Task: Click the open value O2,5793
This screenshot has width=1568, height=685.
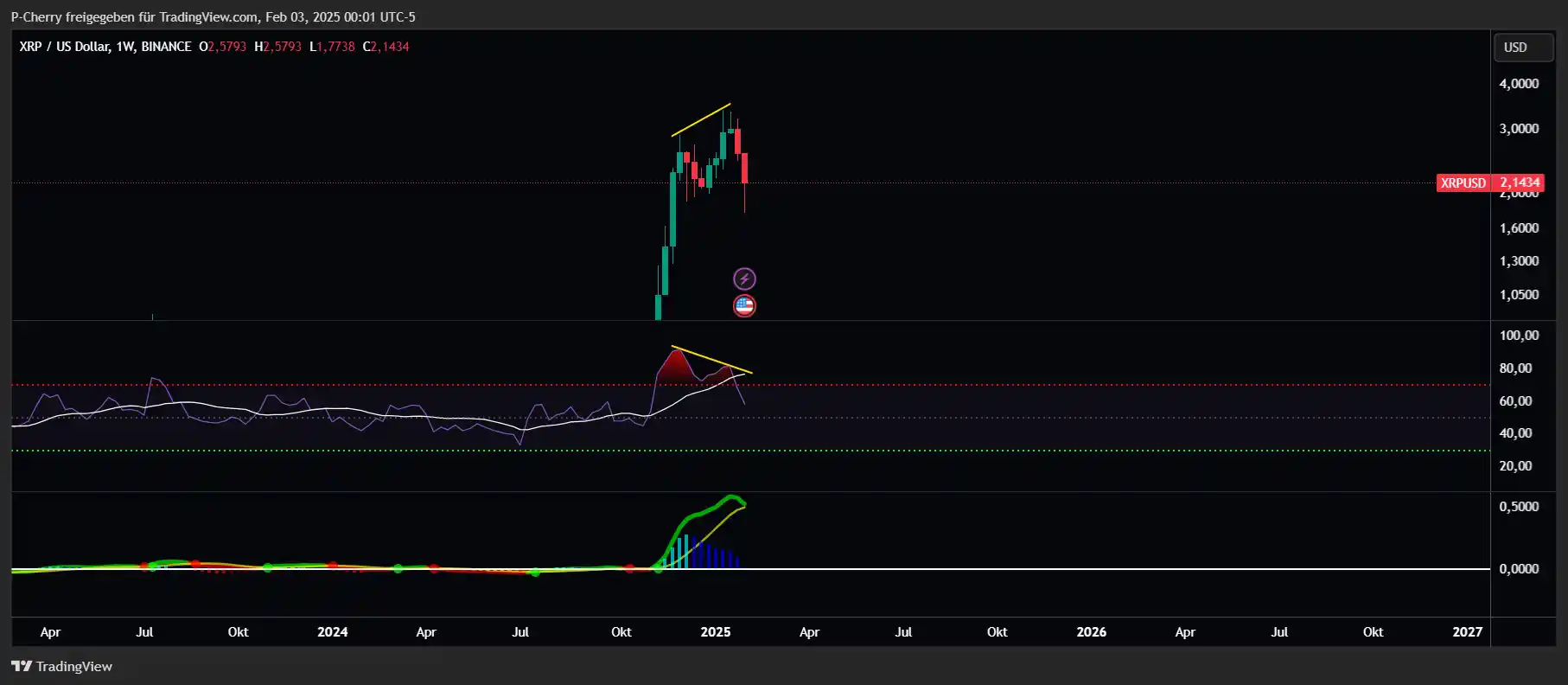Action: pyautogui.click(x=222, y=47)
